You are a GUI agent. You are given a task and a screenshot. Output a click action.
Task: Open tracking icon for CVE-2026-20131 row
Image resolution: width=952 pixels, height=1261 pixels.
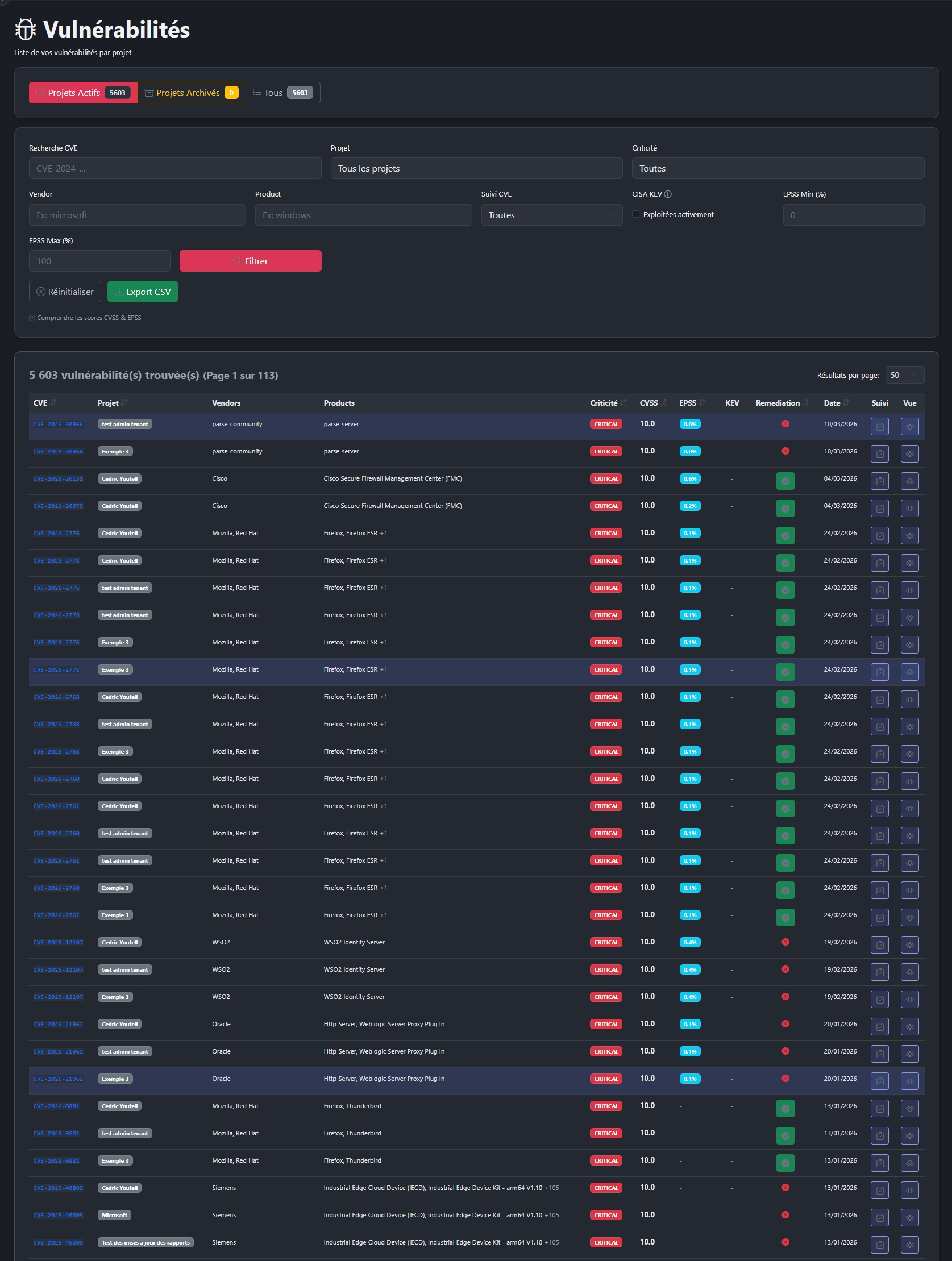point(879,481)
